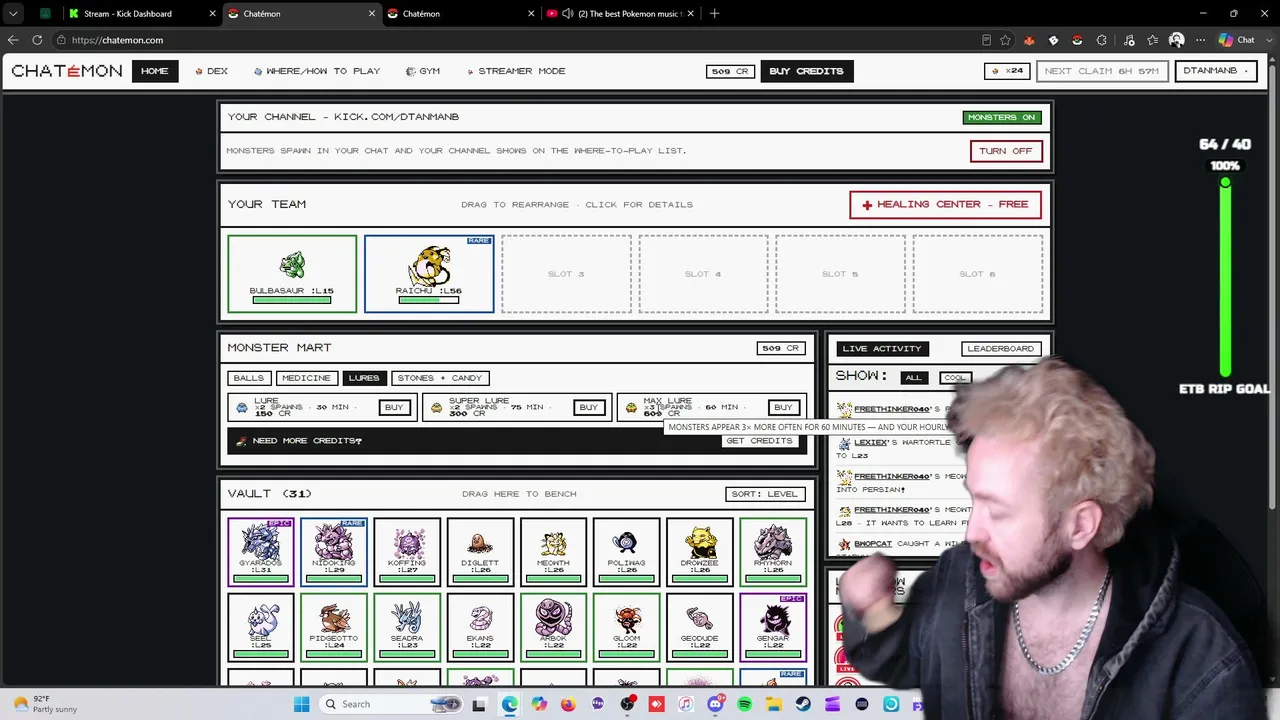Open the Dex page
This screenshot has width=1280, height=720.
(x=212, y=71)
